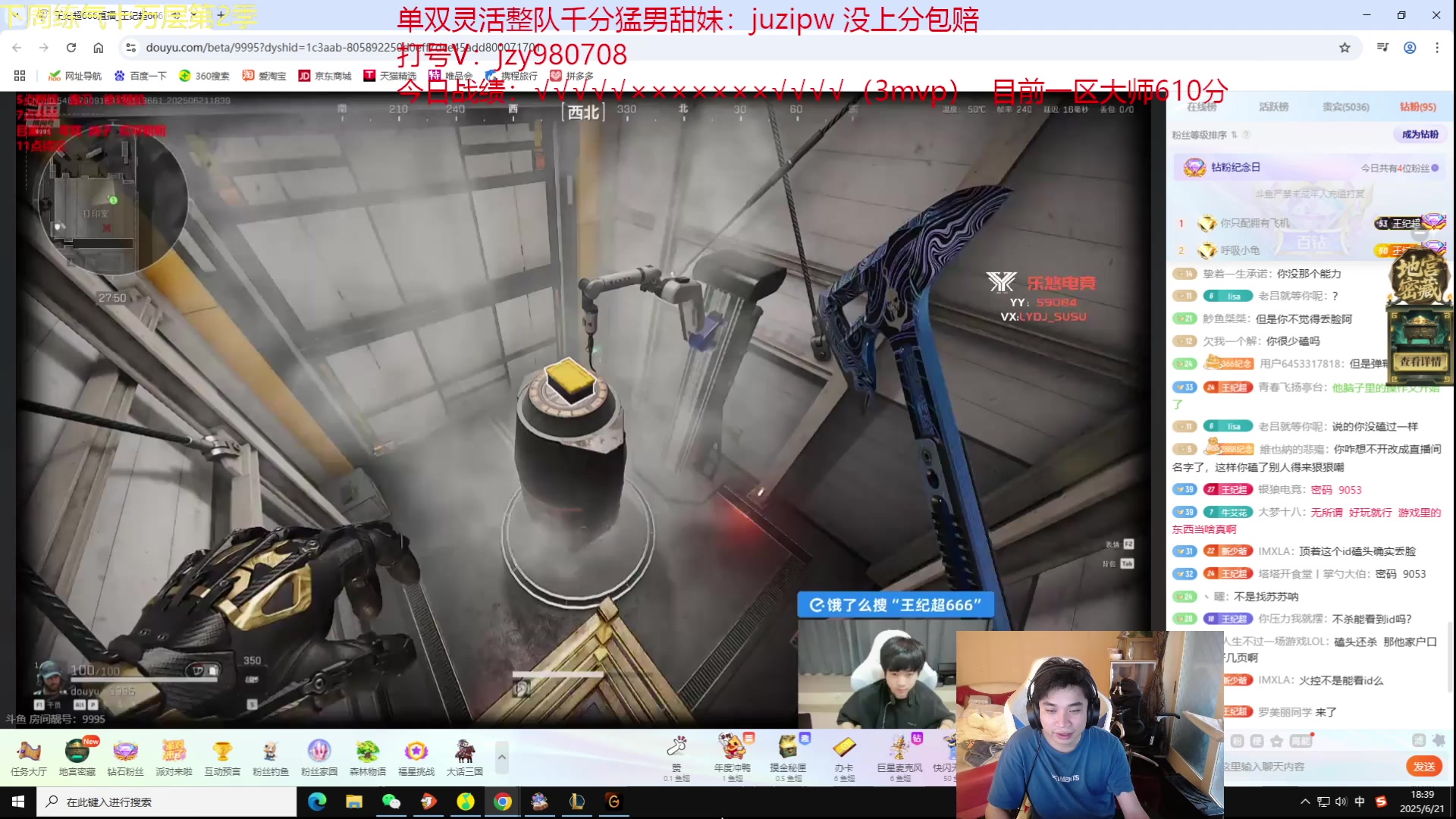Bookmark this page with the star
Viewport: 1456px width, 819px height.
pyautogui.click(x=1345, y=48)
